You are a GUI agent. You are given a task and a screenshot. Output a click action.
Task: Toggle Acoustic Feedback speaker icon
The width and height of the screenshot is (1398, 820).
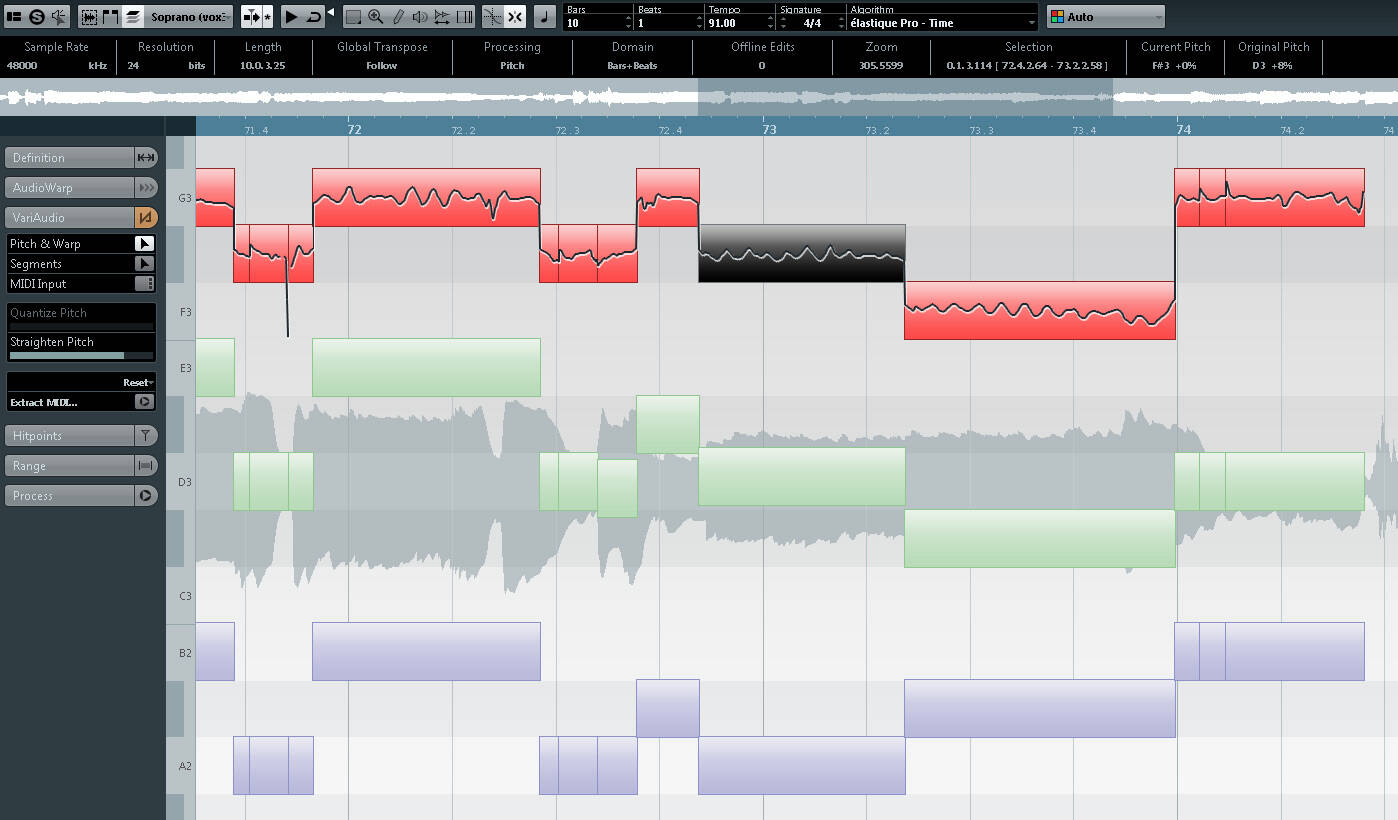point(59,16)
